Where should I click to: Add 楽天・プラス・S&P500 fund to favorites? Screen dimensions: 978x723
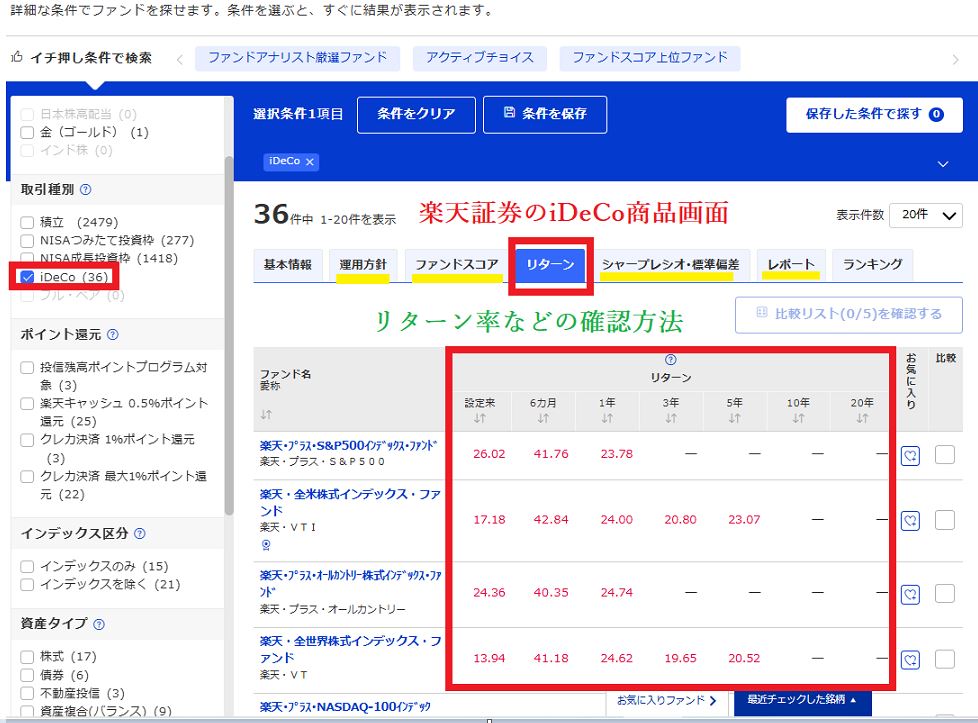[910, 455]
